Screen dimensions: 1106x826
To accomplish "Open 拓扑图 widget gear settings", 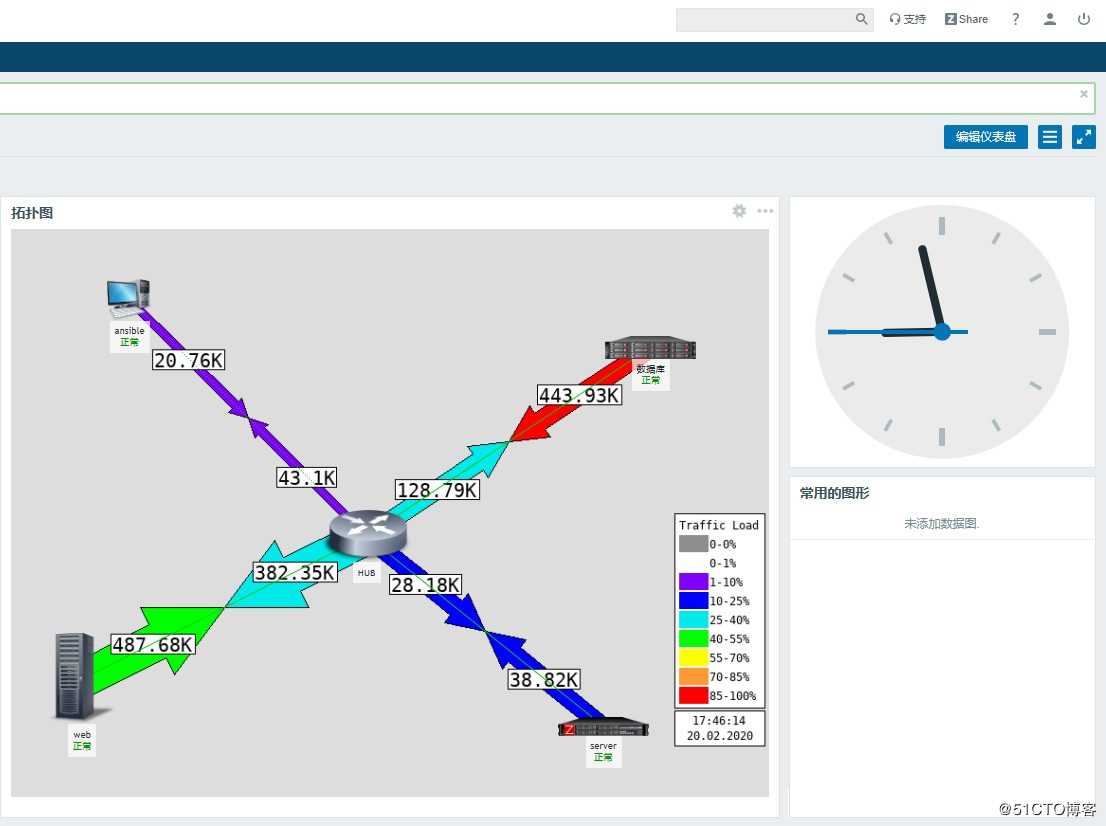I will tap(739, 211).
